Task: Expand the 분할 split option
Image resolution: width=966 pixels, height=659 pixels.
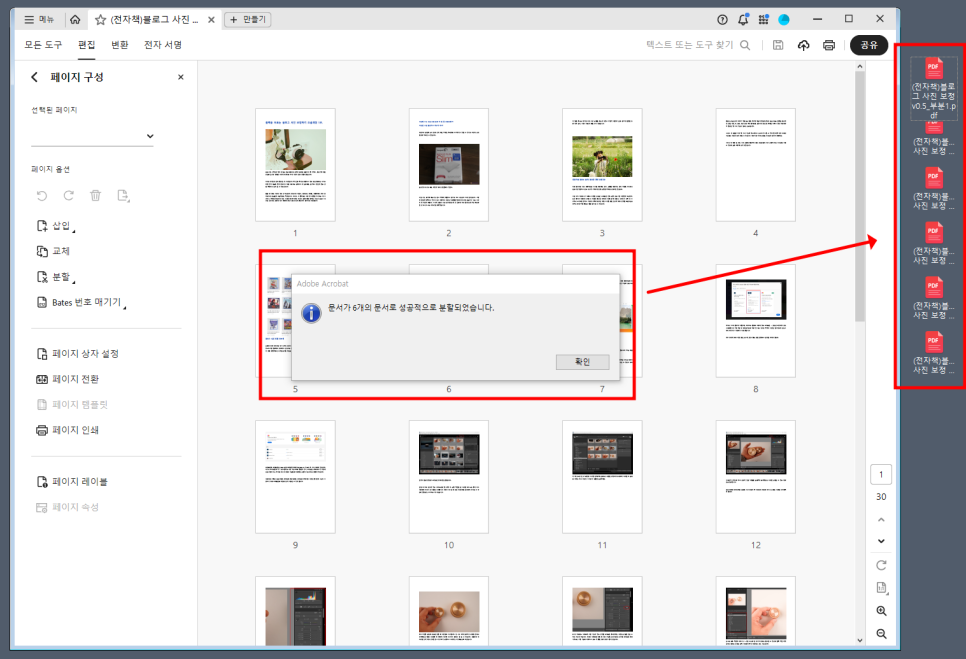Action: tap(55, 277)
